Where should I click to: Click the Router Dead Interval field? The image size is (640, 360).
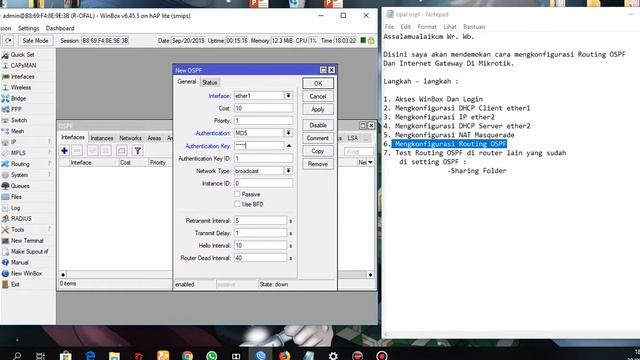[x=260, y=258]
